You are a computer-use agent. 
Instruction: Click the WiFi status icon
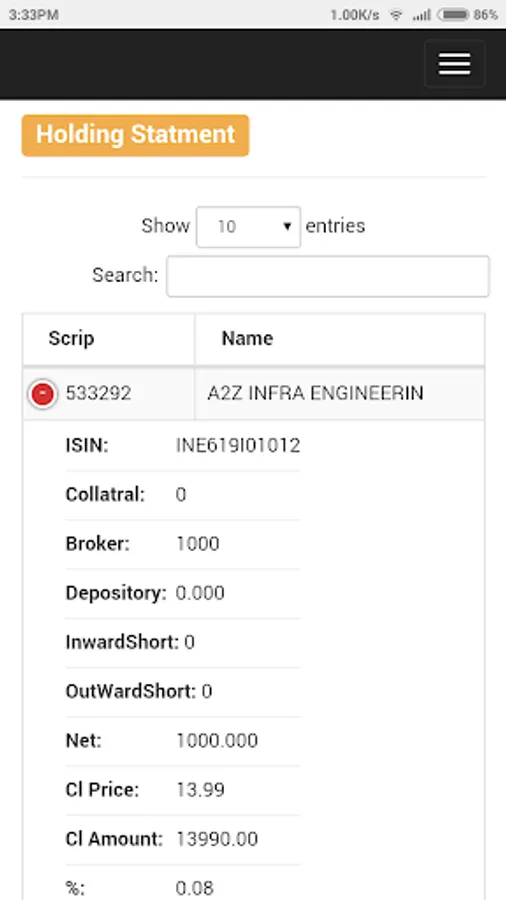click(396, 15)
